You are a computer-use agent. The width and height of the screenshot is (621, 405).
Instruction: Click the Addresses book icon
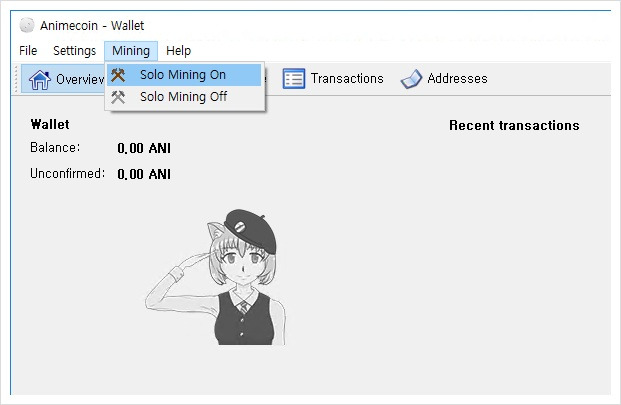(x=411, y=79)
